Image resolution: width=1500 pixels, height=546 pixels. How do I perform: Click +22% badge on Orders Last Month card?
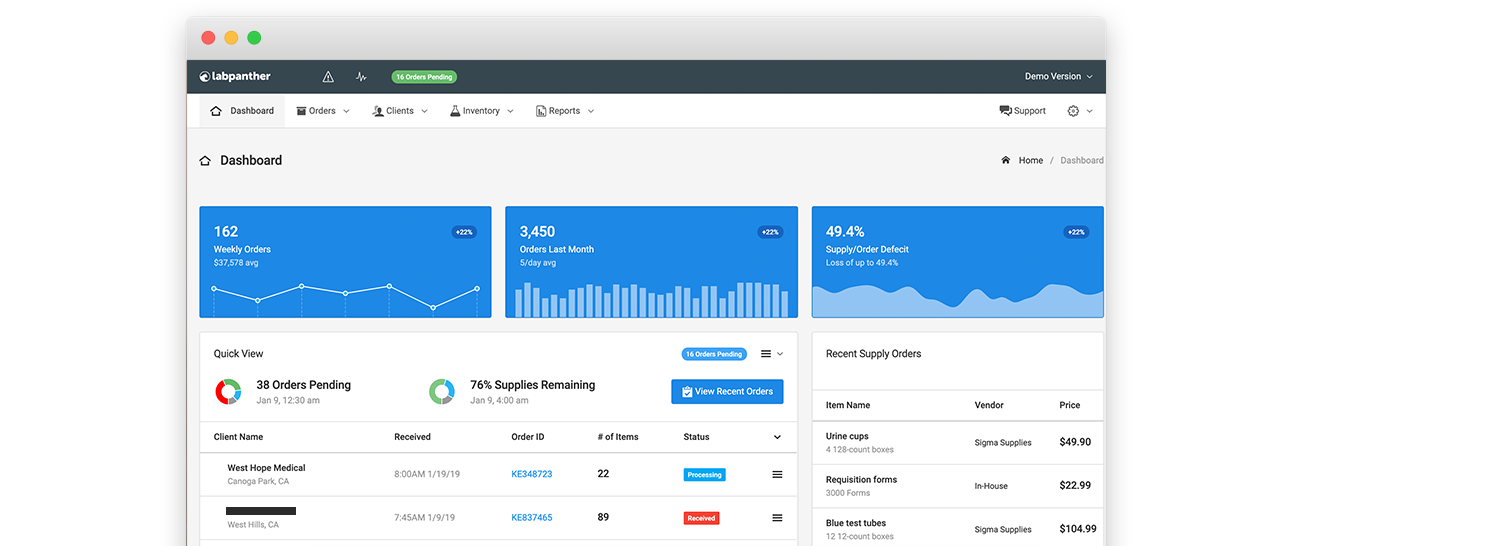[x=770, y=232]
